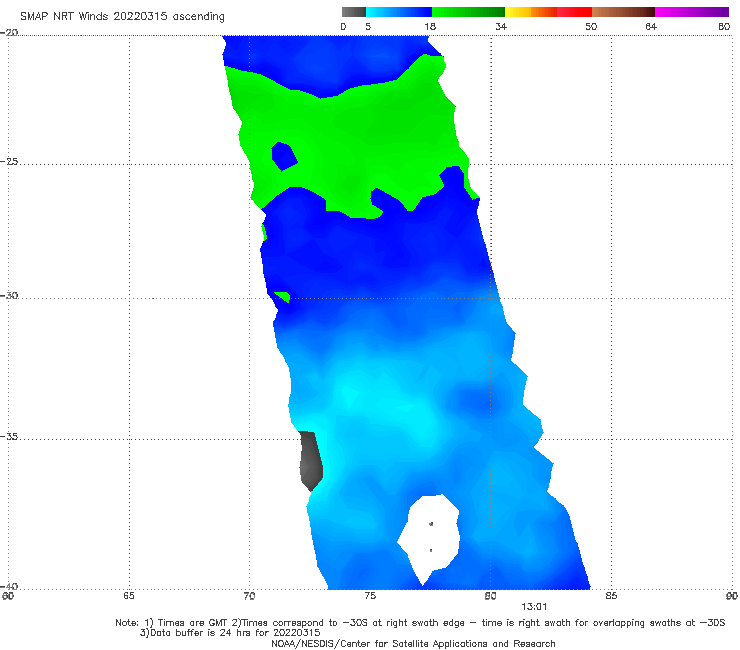
Task: Click the note line starting "Note: 1) Times are GMT"
Action: (420, 623)
